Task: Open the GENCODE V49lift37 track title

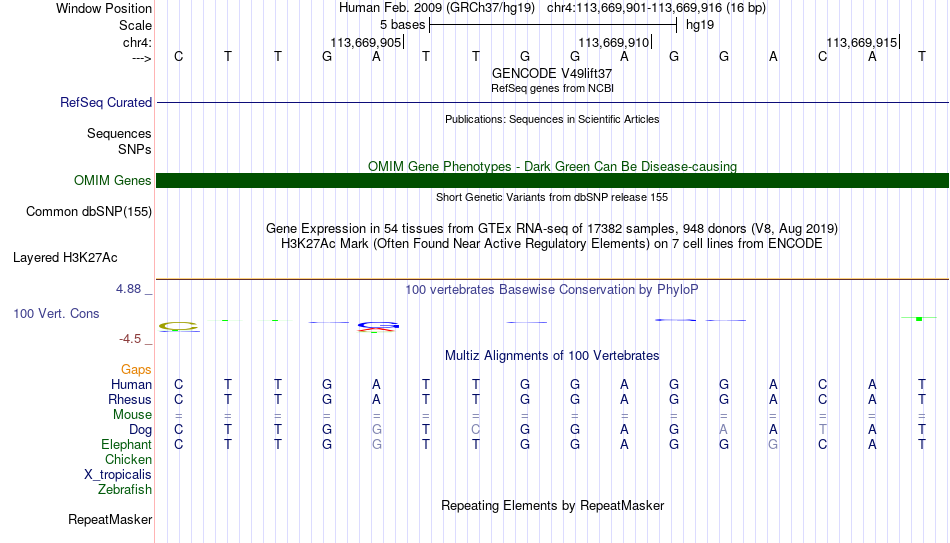Action: pyautogui.click(x=552, y=73)
